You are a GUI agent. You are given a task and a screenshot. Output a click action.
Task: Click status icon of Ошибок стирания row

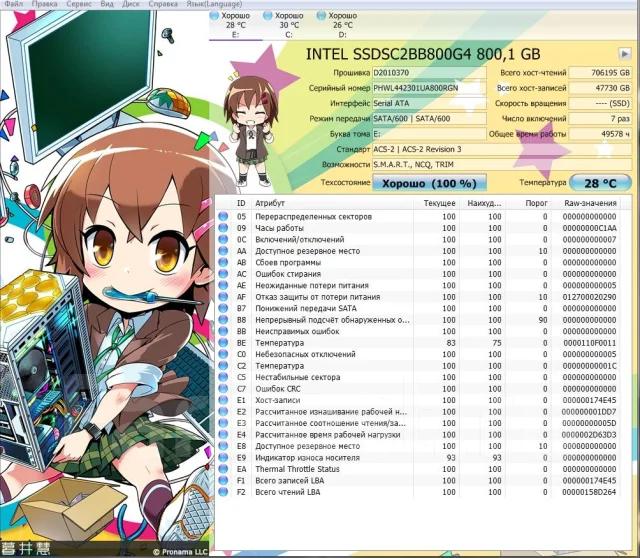coord(223,273)
